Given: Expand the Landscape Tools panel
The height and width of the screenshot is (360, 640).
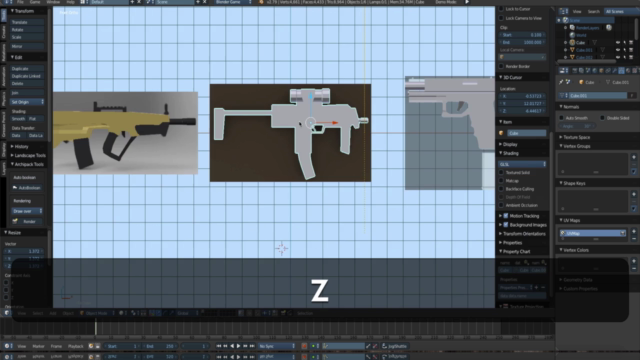Looking at the screenshot, I should pos(28,155).
